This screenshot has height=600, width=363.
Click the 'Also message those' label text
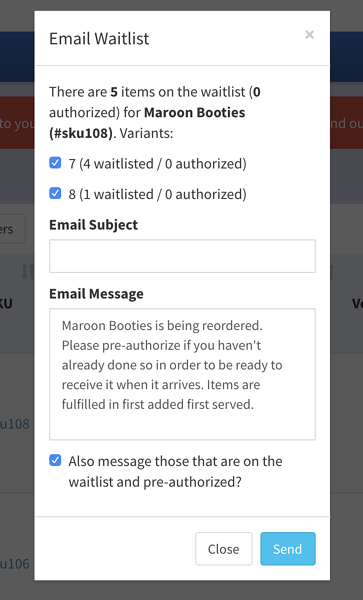[175, 471]
